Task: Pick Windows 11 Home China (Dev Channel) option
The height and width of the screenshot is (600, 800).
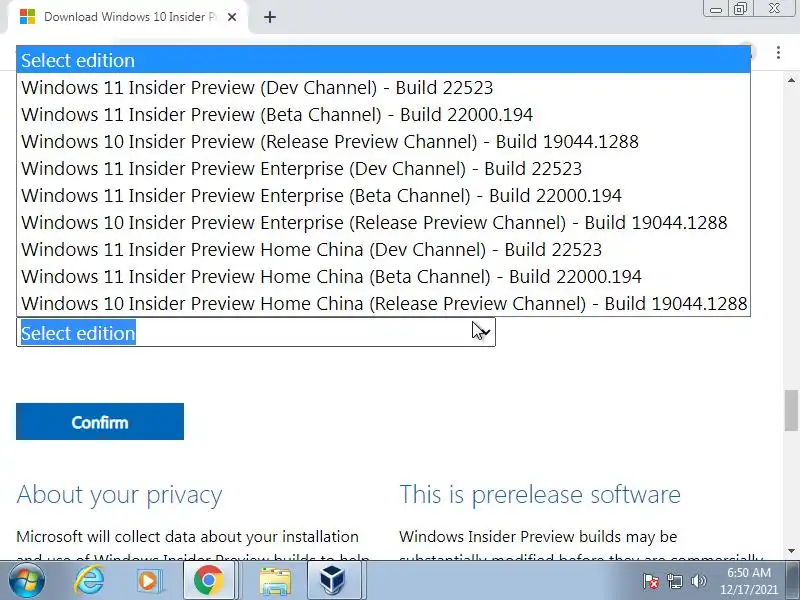Action: [x=383, y=249]
